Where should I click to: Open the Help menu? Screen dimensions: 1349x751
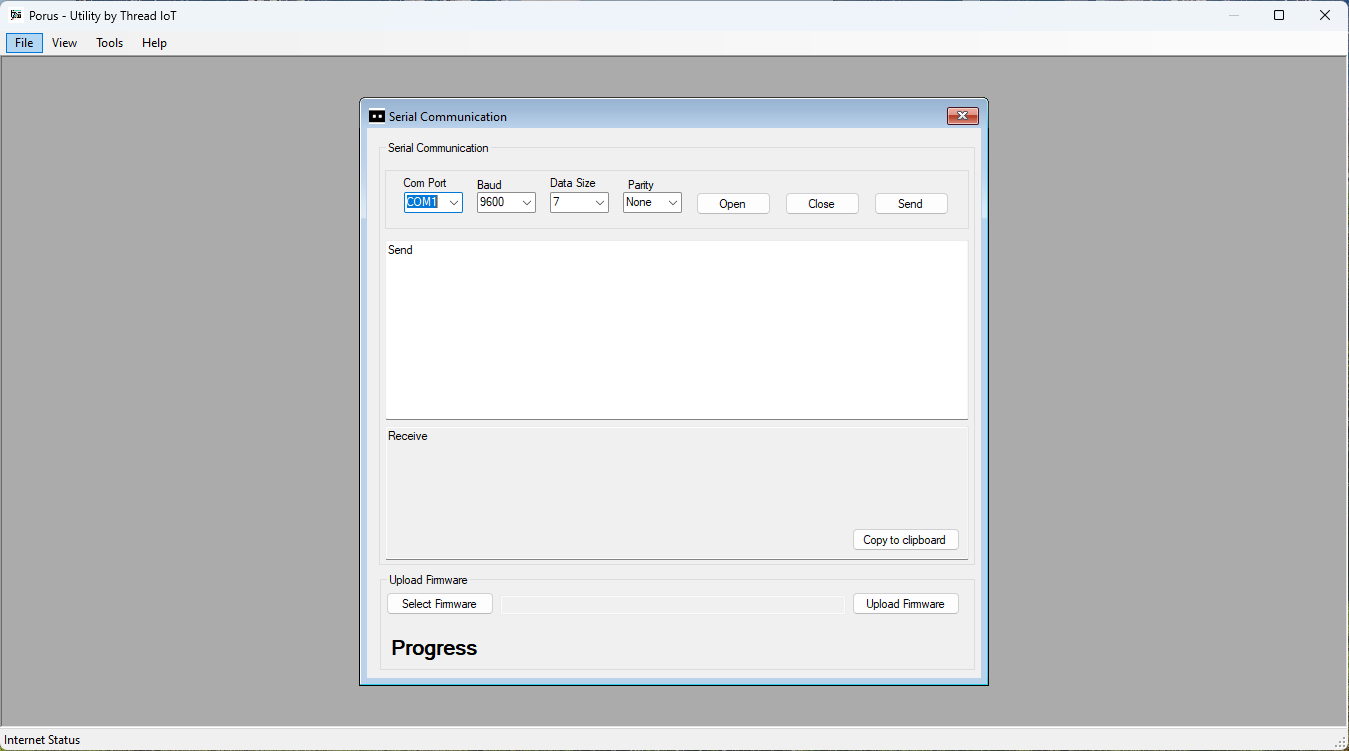pyautogui.click(x=154, y=43)
